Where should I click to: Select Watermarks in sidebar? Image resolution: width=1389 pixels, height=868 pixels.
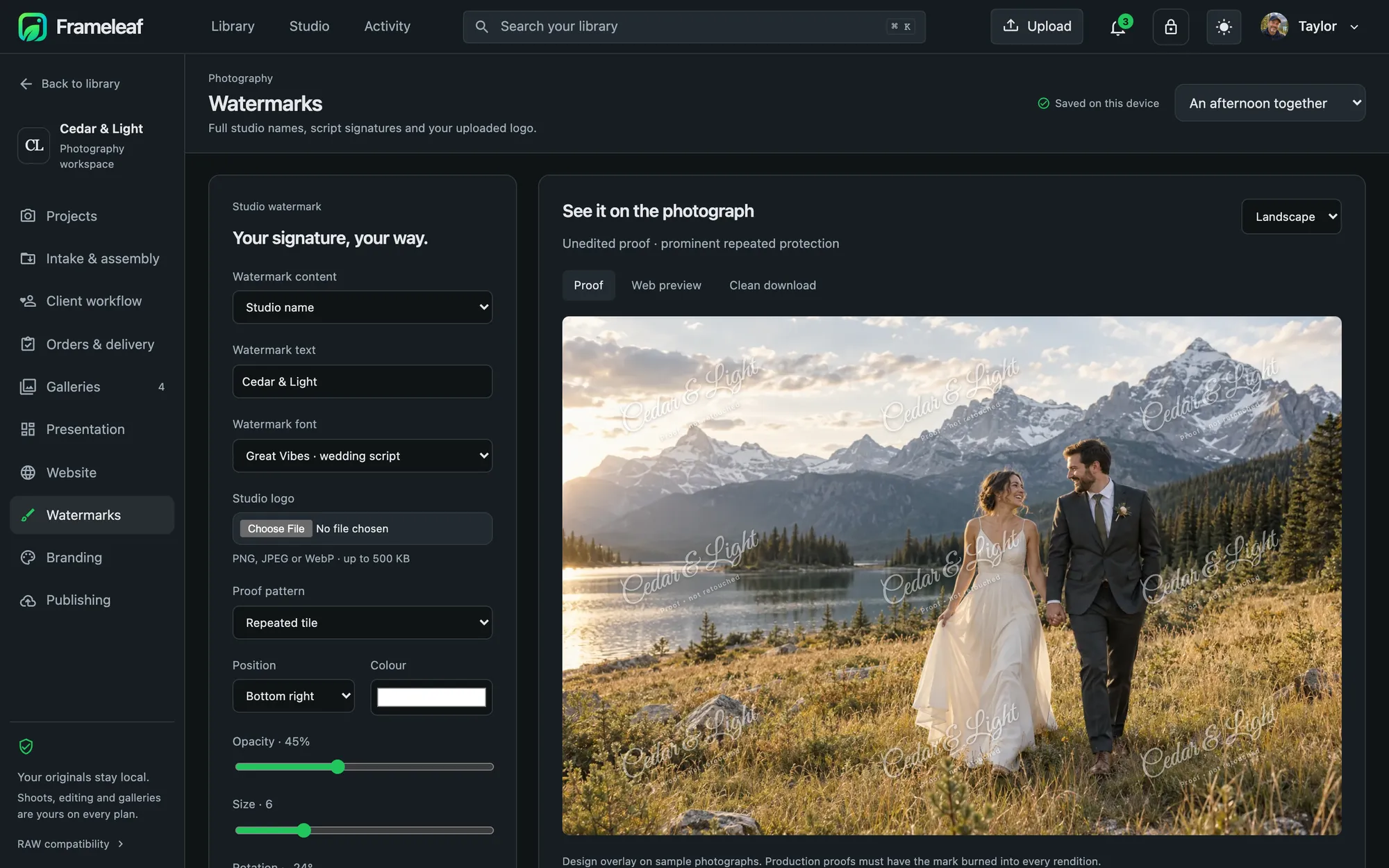pyautogui.click(x=92, y=515)
